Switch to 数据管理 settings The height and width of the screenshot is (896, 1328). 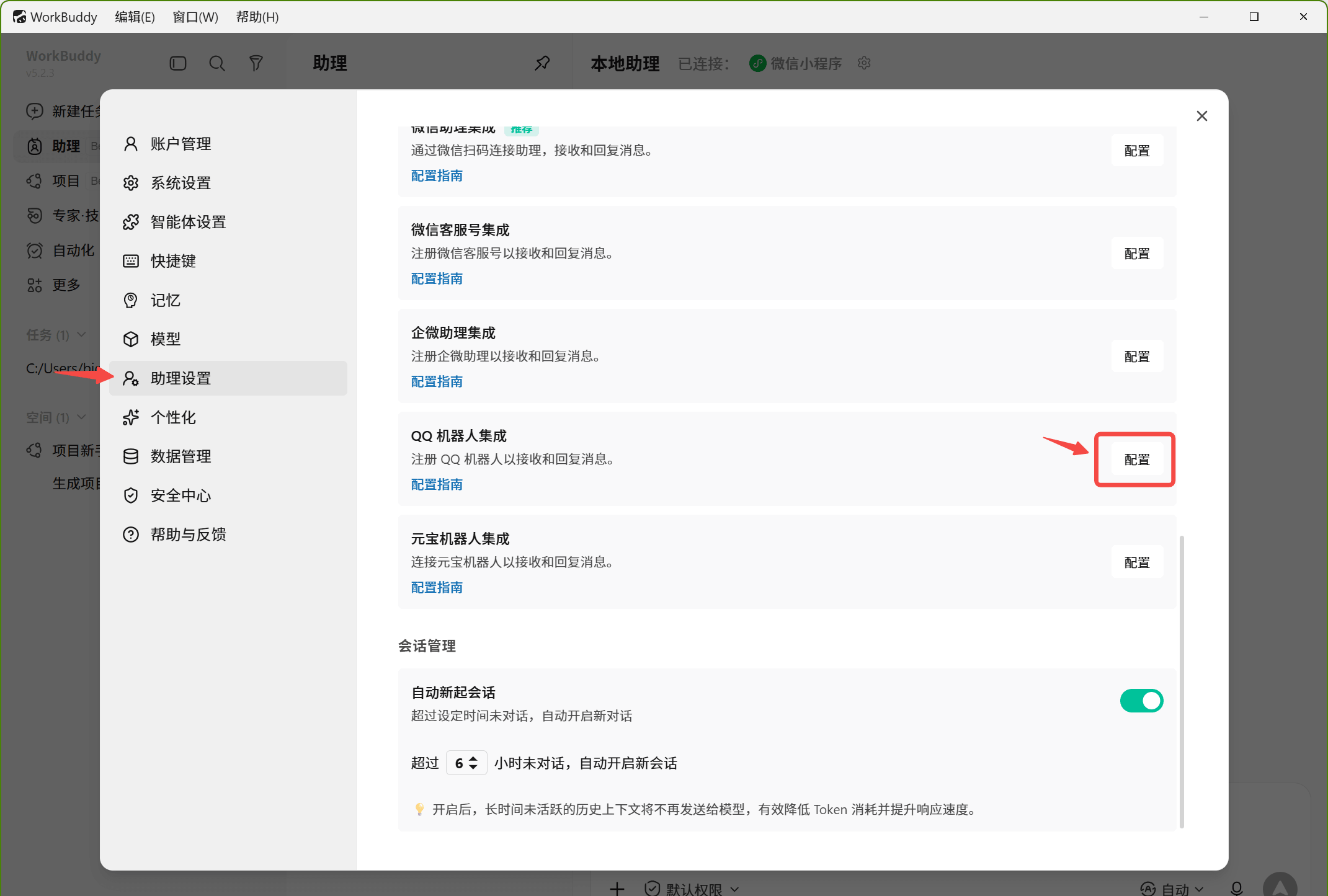228,456
